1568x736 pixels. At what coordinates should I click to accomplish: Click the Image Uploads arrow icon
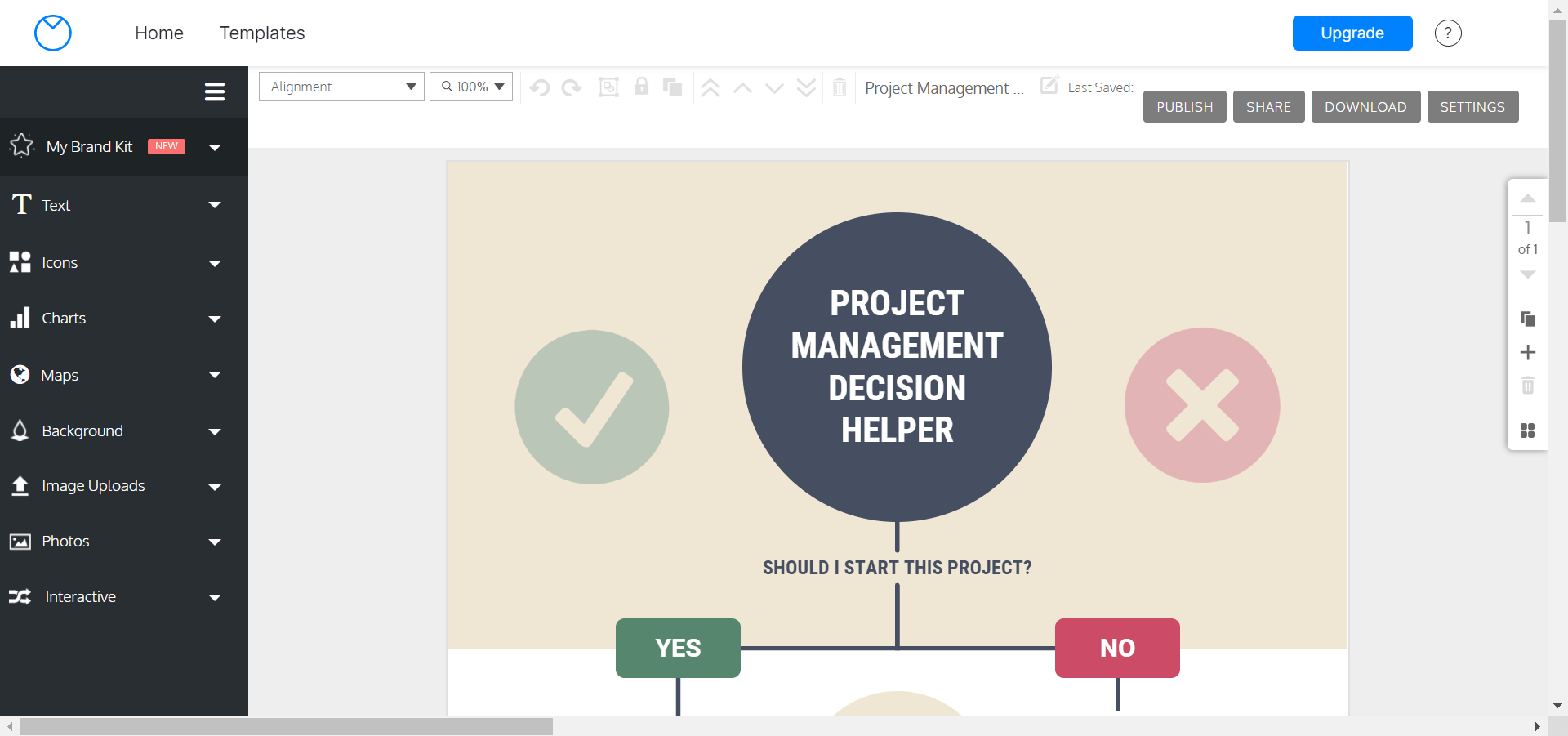coord(20,485)
